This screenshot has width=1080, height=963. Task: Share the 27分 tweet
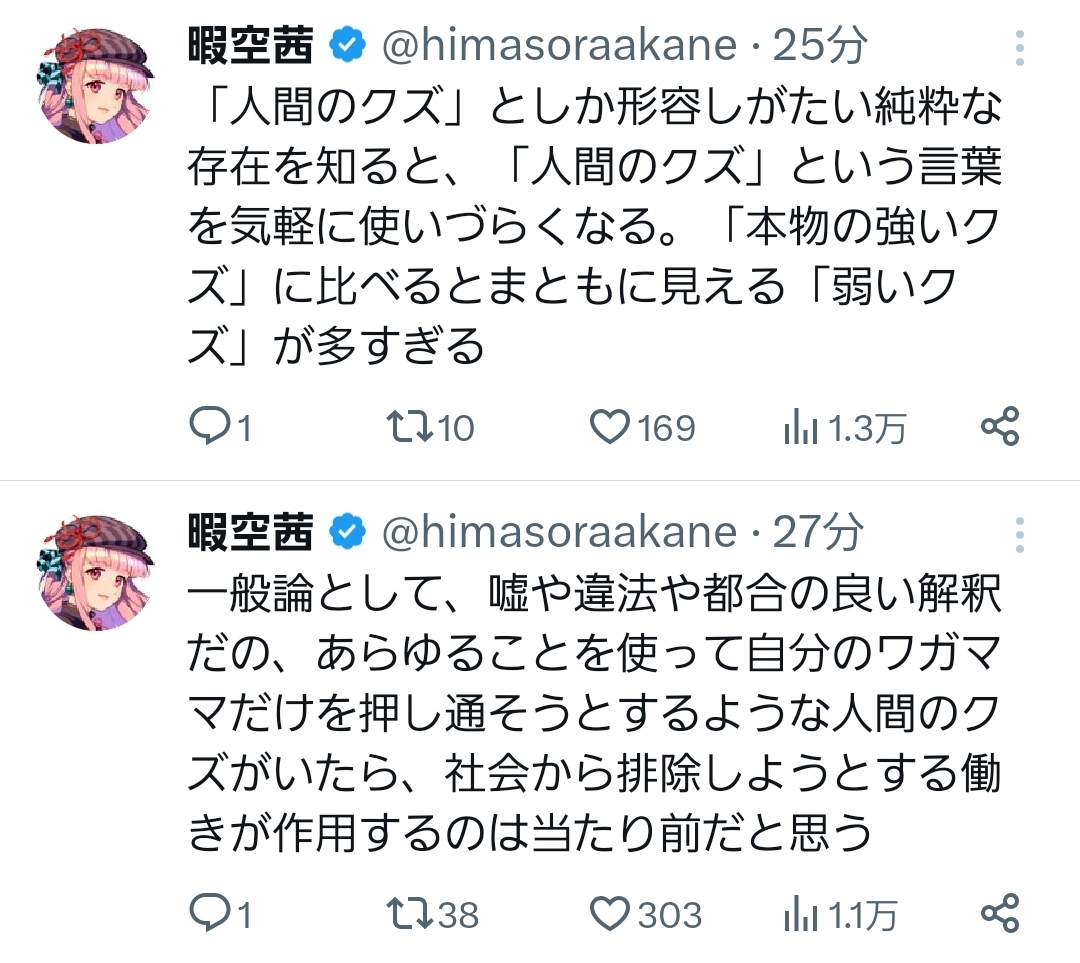999,913
